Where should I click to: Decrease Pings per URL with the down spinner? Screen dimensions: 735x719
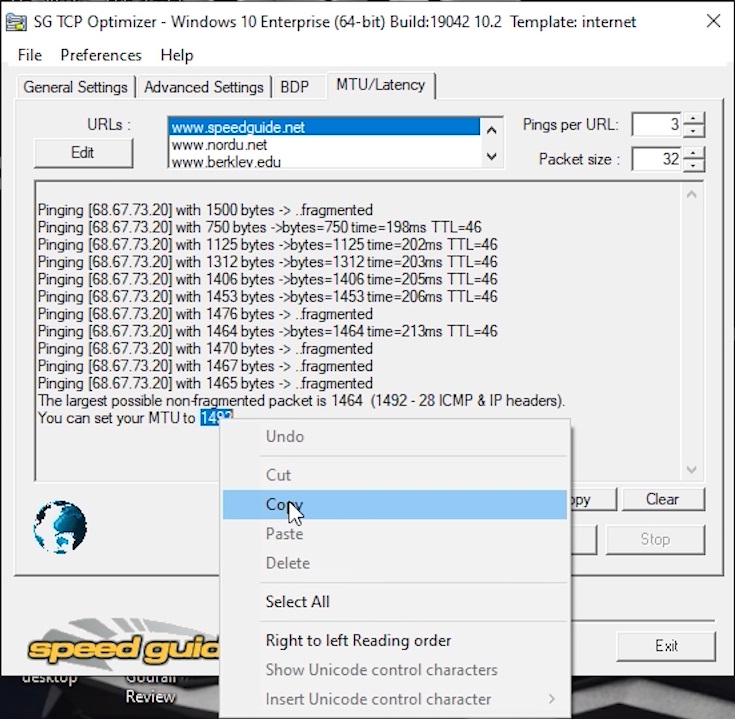tap(694, 131)
